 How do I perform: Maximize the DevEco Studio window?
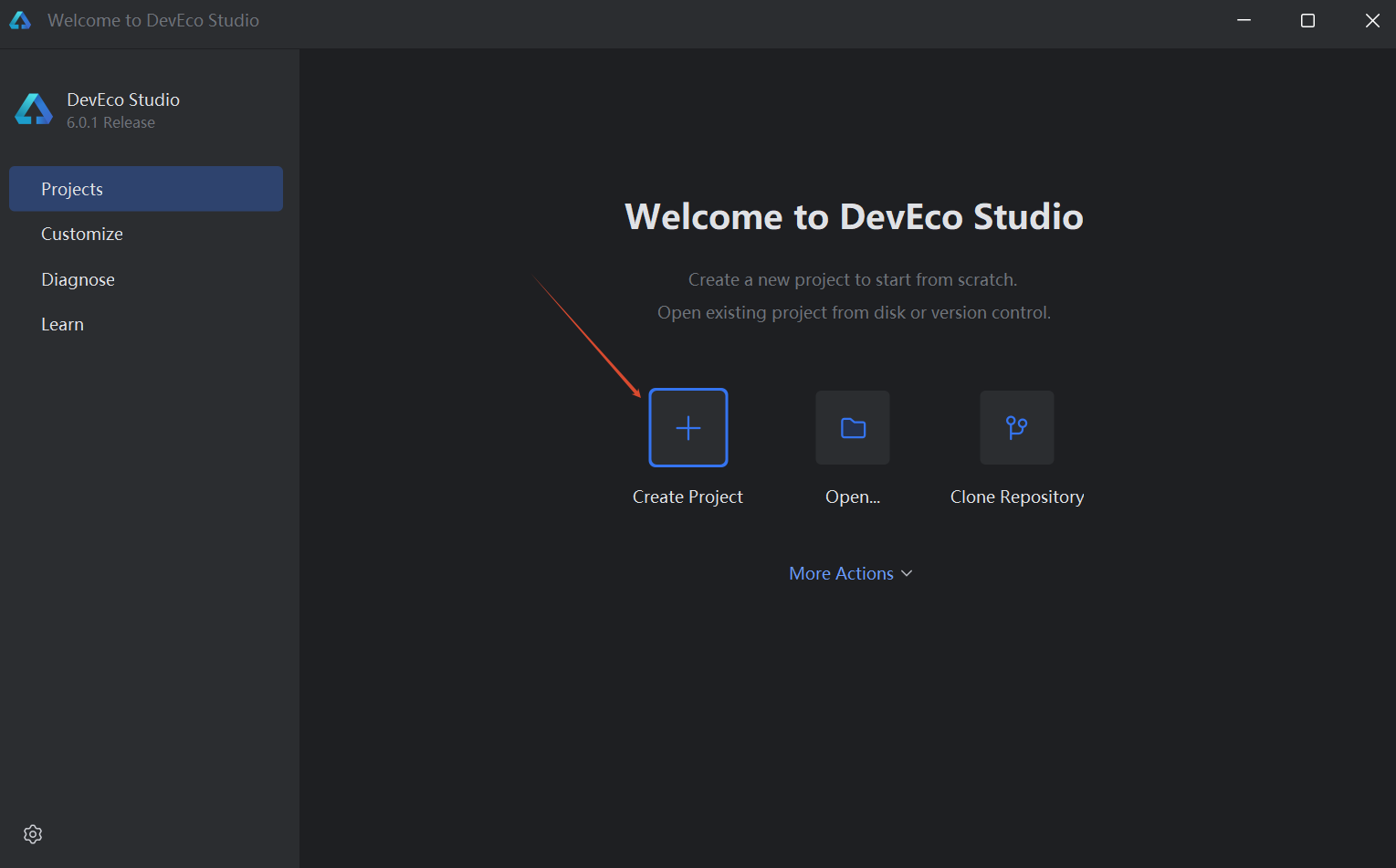pos(1307,20)
